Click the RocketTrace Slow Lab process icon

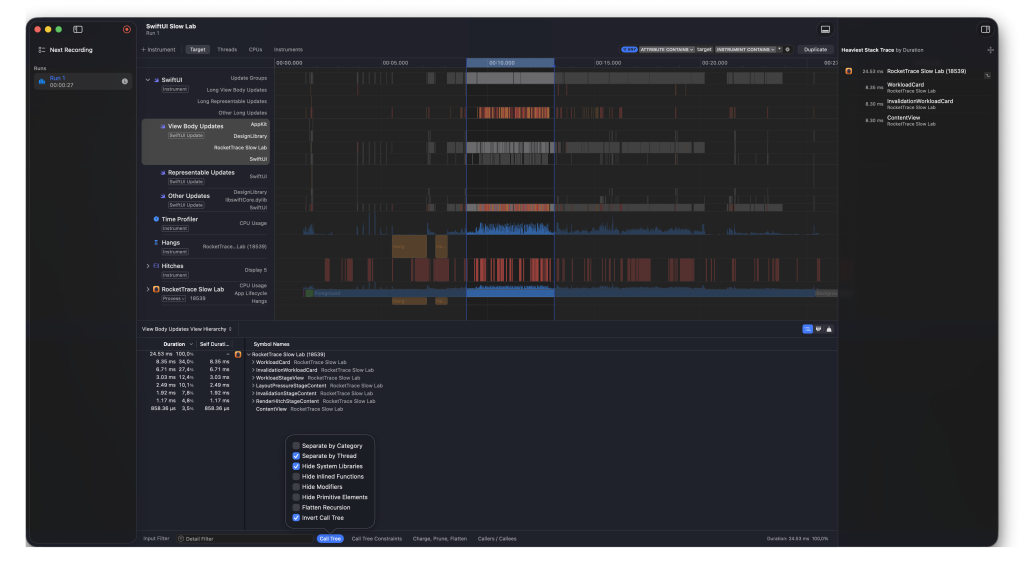pyautogui.click(x=156, y=289)
